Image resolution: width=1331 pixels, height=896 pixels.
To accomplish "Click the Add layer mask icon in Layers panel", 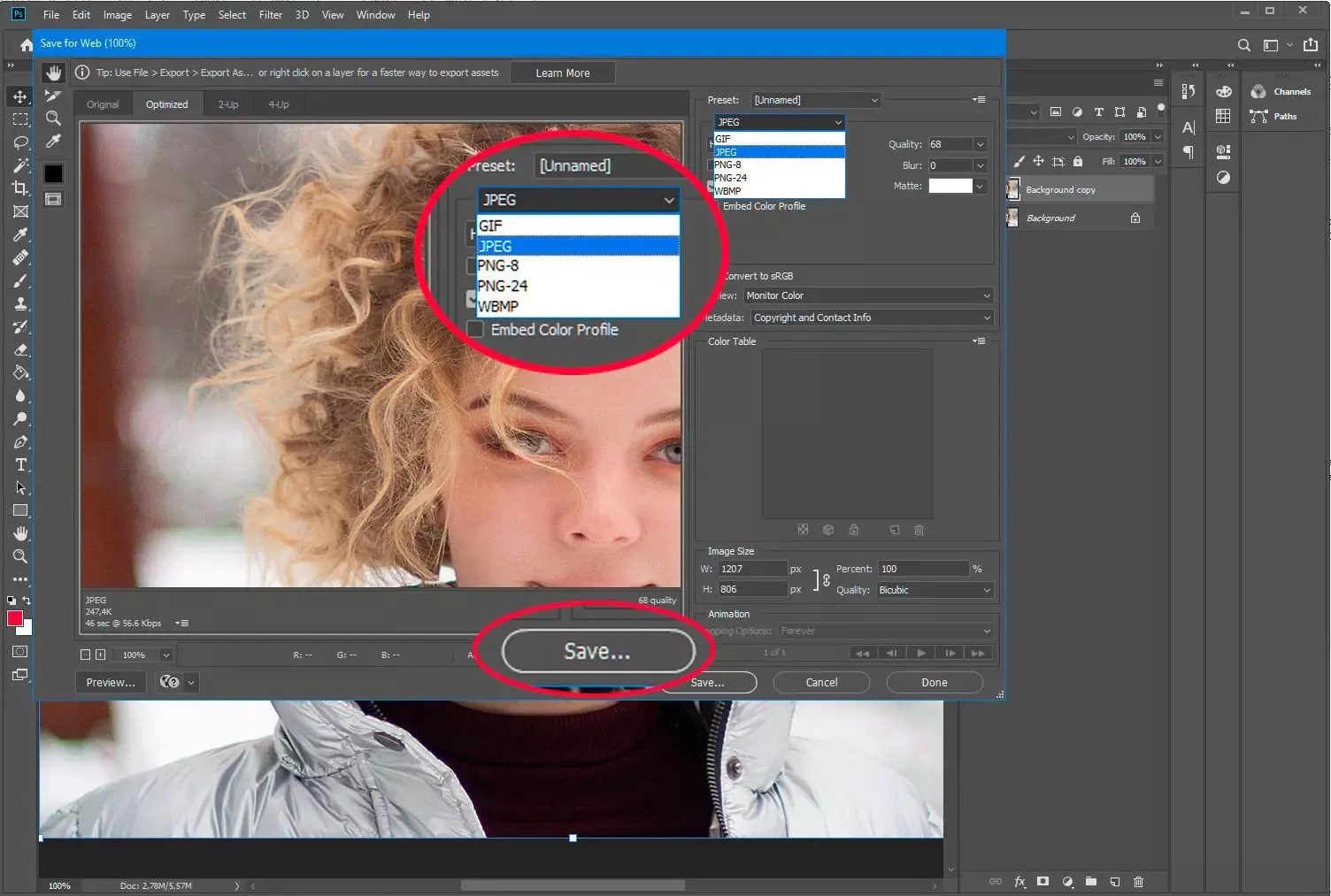I will (1042, 882).
